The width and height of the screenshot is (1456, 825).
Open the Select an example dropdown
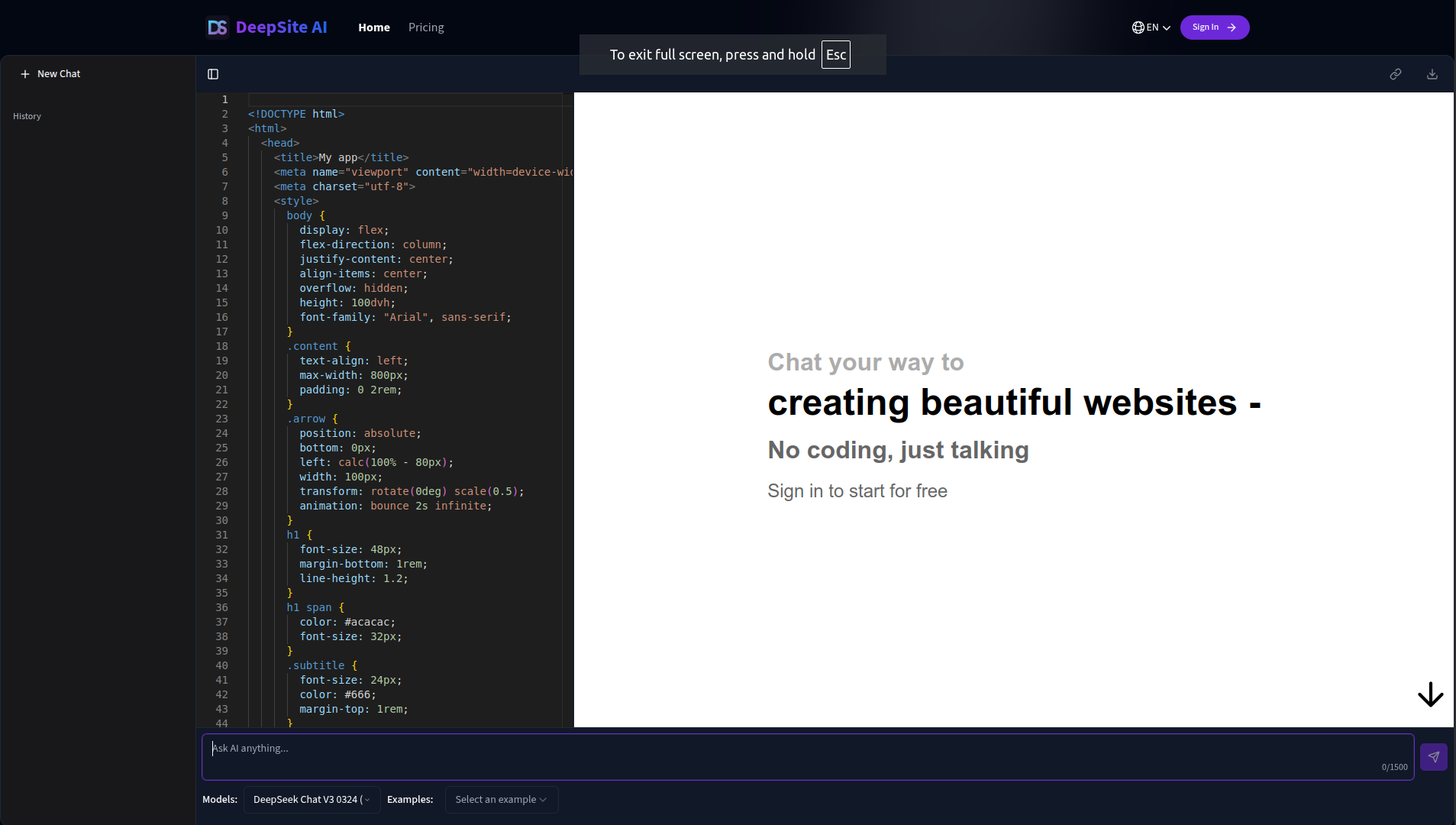click(x=501, y=800)
